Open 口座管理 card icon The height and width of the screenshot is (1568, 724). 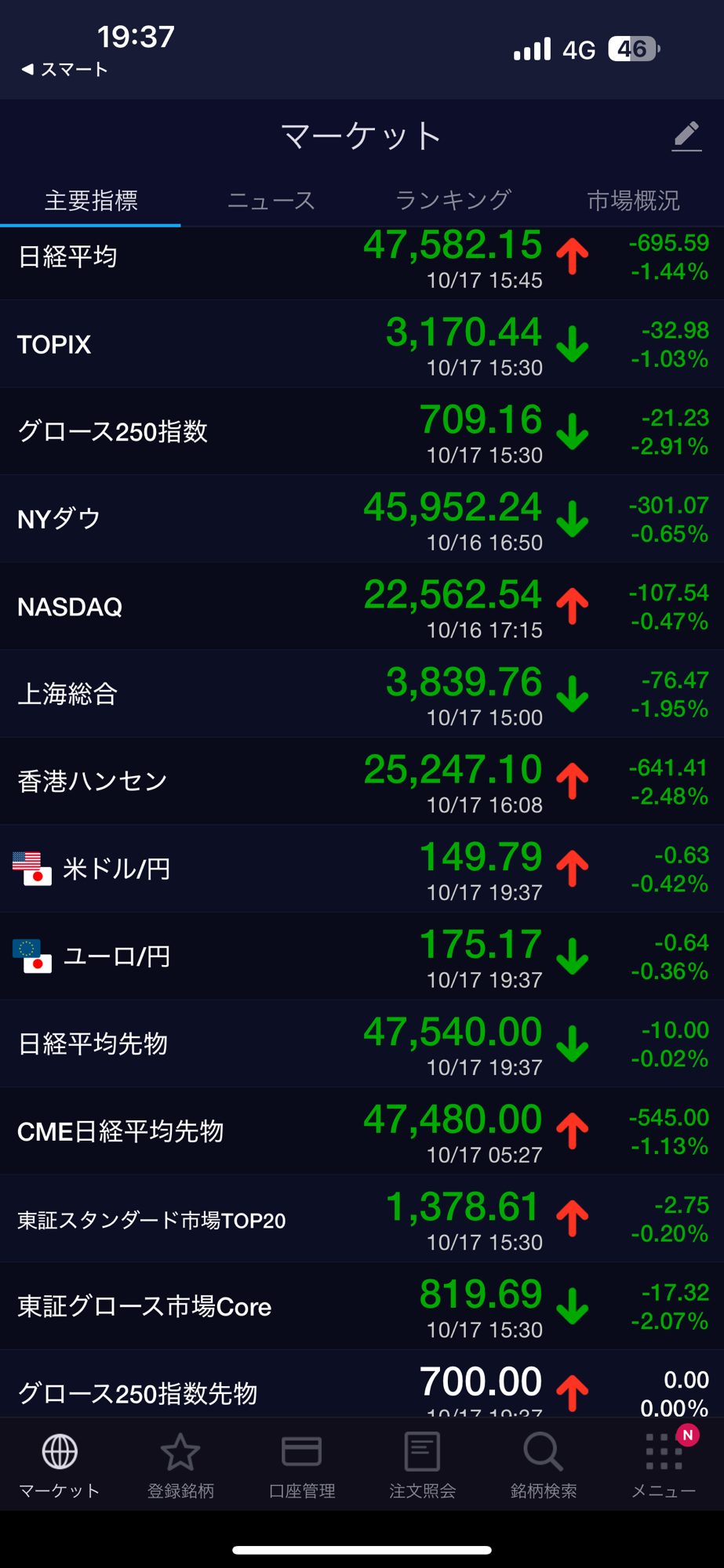[x=301, y=1452]
